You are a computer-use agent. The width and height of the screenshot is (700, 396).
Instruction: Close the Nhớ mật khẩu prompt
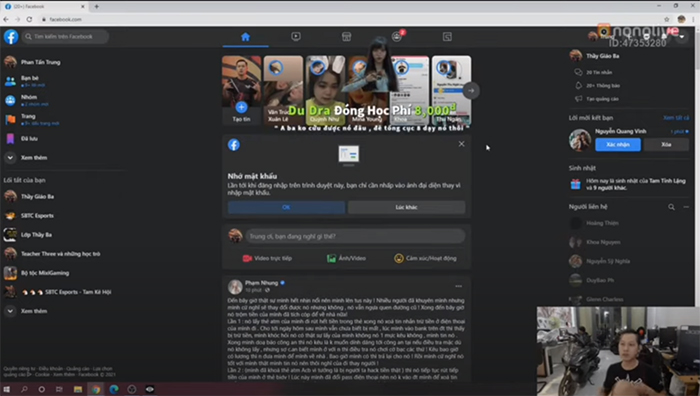point(461,144)
